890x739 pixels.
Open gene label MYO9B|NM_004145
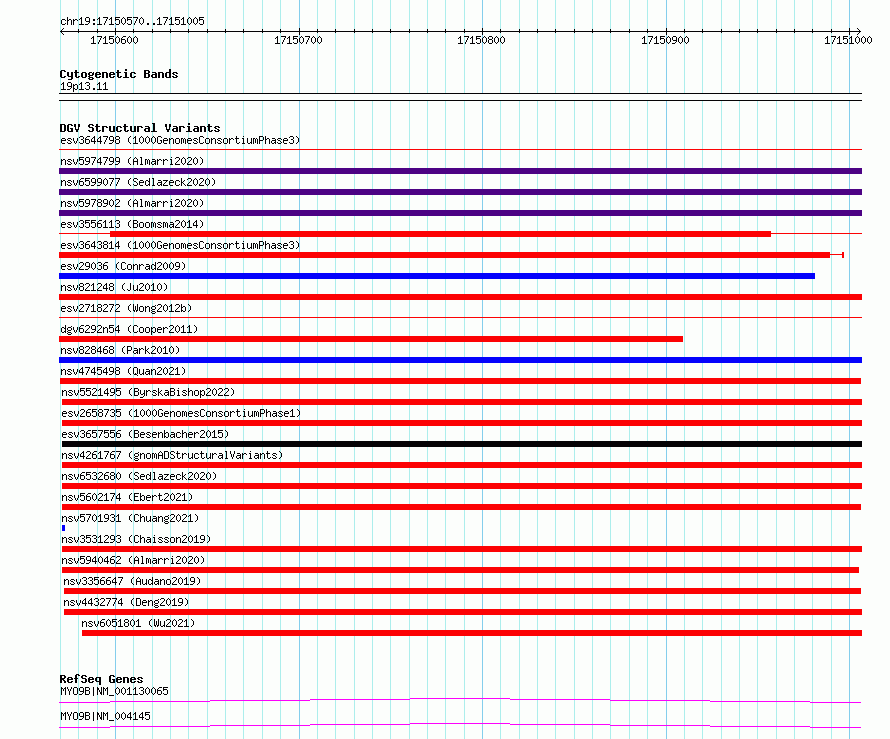point(105,716)
